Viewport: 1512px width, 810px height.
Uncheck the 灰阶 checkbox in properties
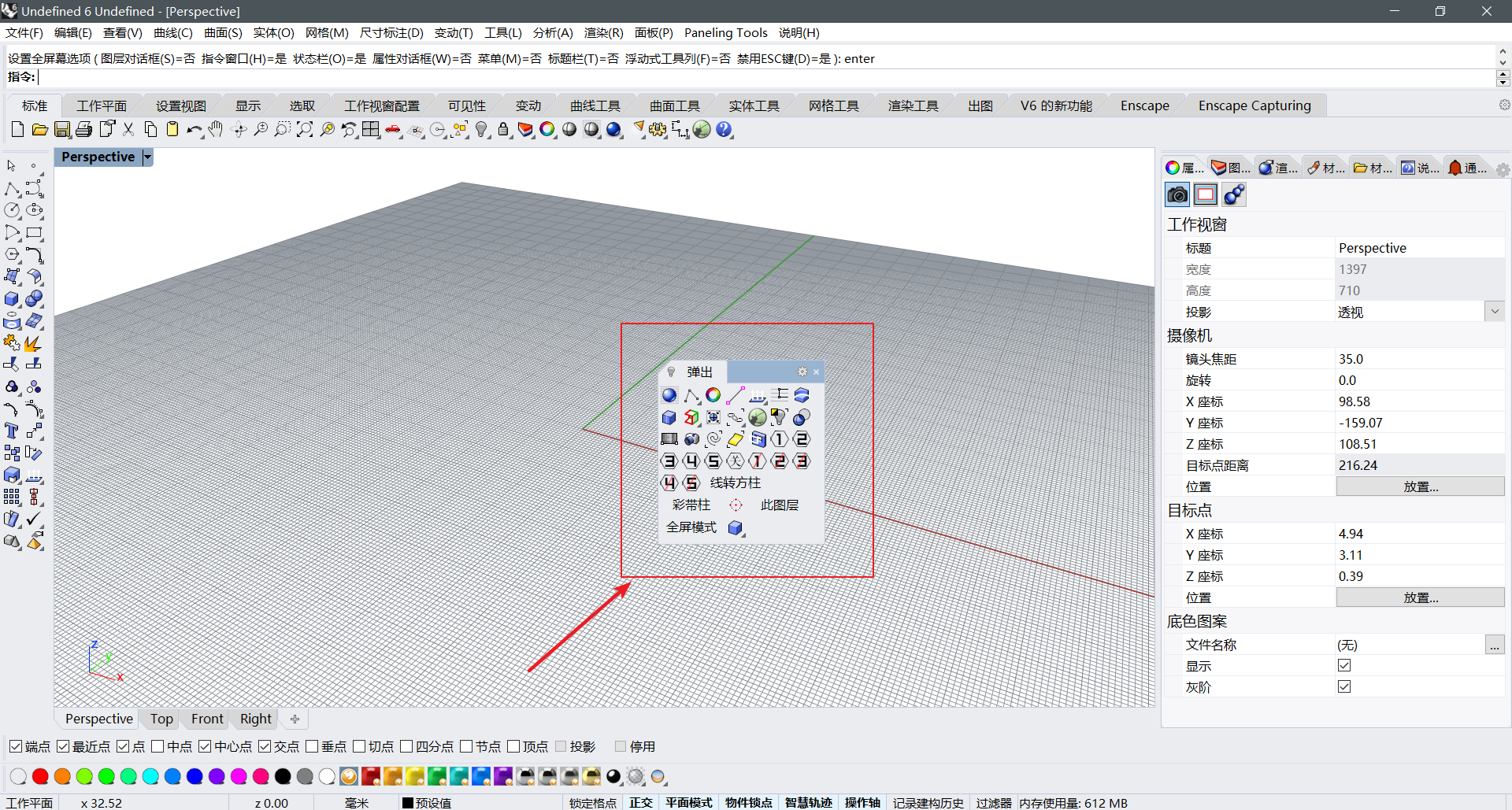[1344, 686]
